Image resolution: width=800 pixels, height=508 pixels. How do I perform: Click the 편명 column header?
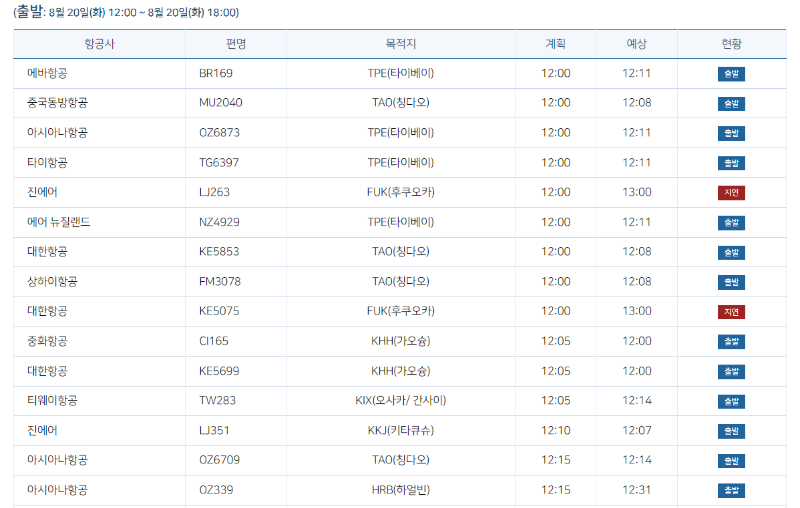click(x=236, y=44)
